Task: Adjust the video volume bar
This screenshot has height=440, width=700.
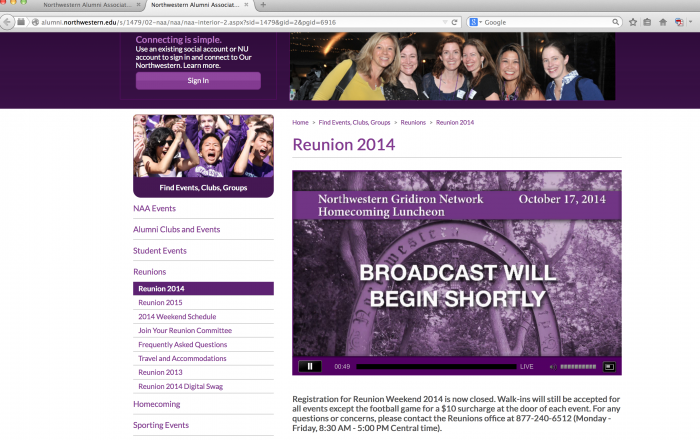Action: [x=578, y=367]
